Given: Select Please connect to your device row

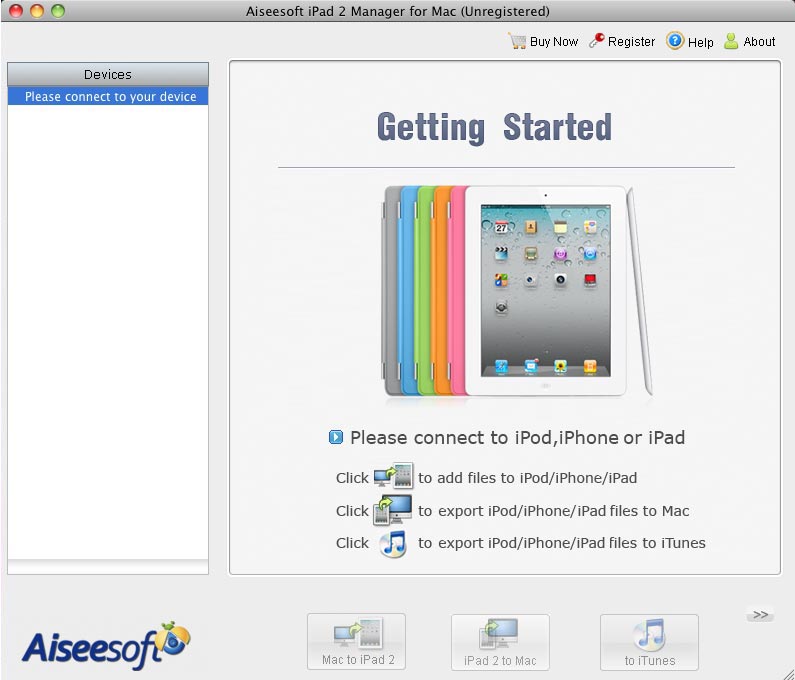Looking at the screenshot, I should (x=108, y=96).
